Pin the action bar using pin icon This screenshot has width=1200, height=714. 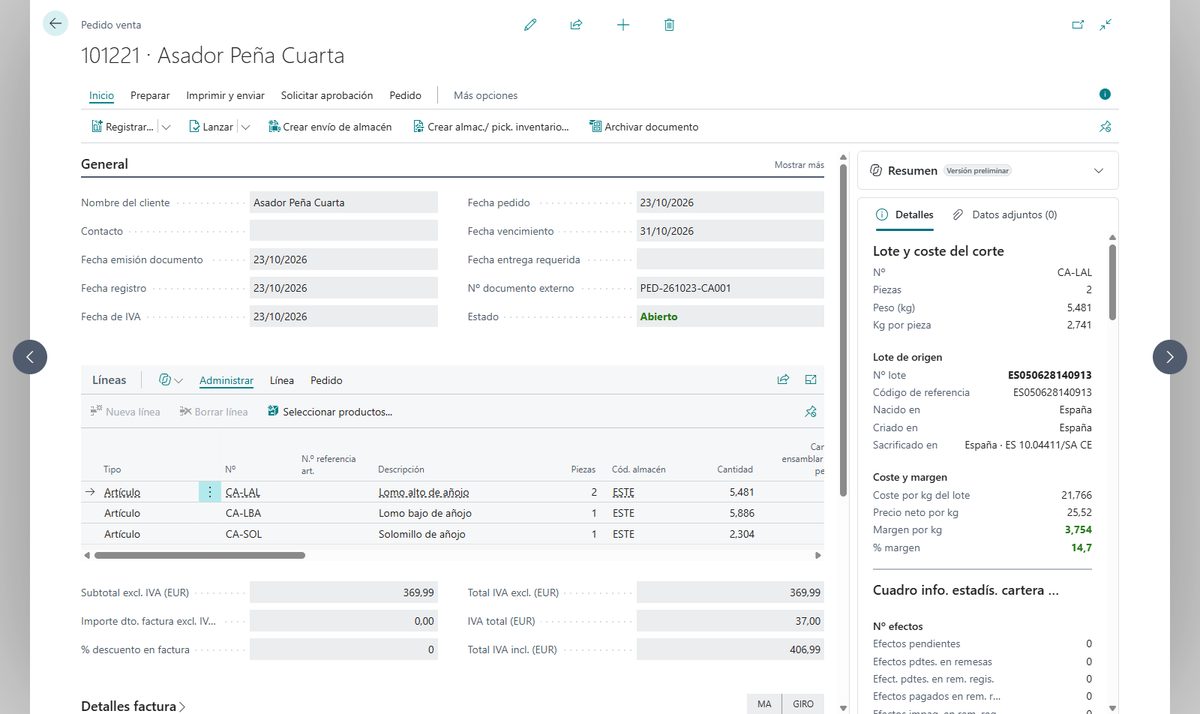click(x=1105, y=127)
